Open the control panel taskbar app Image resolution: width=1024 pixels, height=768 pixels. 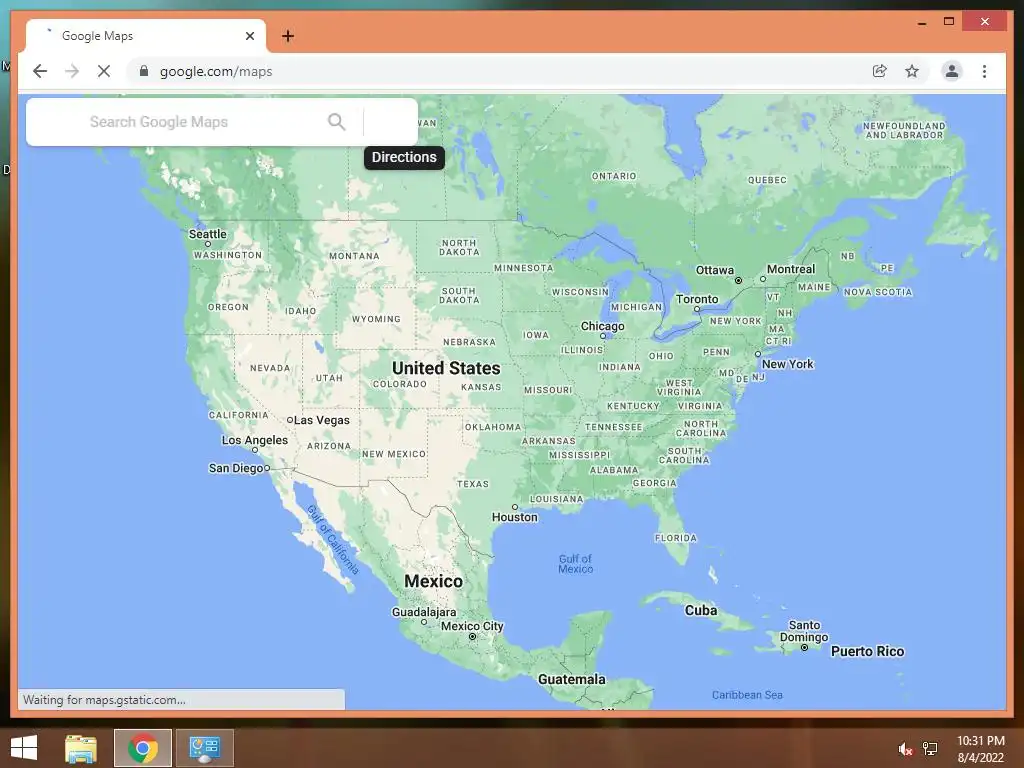[x=204, y=748]
